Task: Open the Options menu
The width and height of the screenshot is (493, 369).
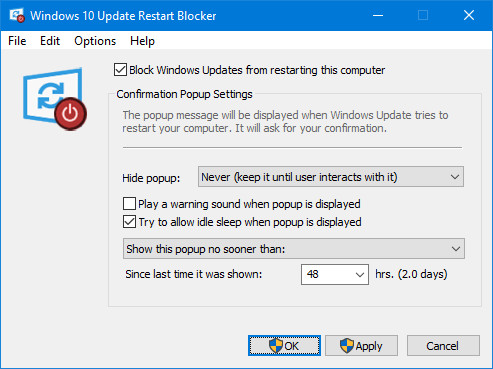Action: [95, 41]
